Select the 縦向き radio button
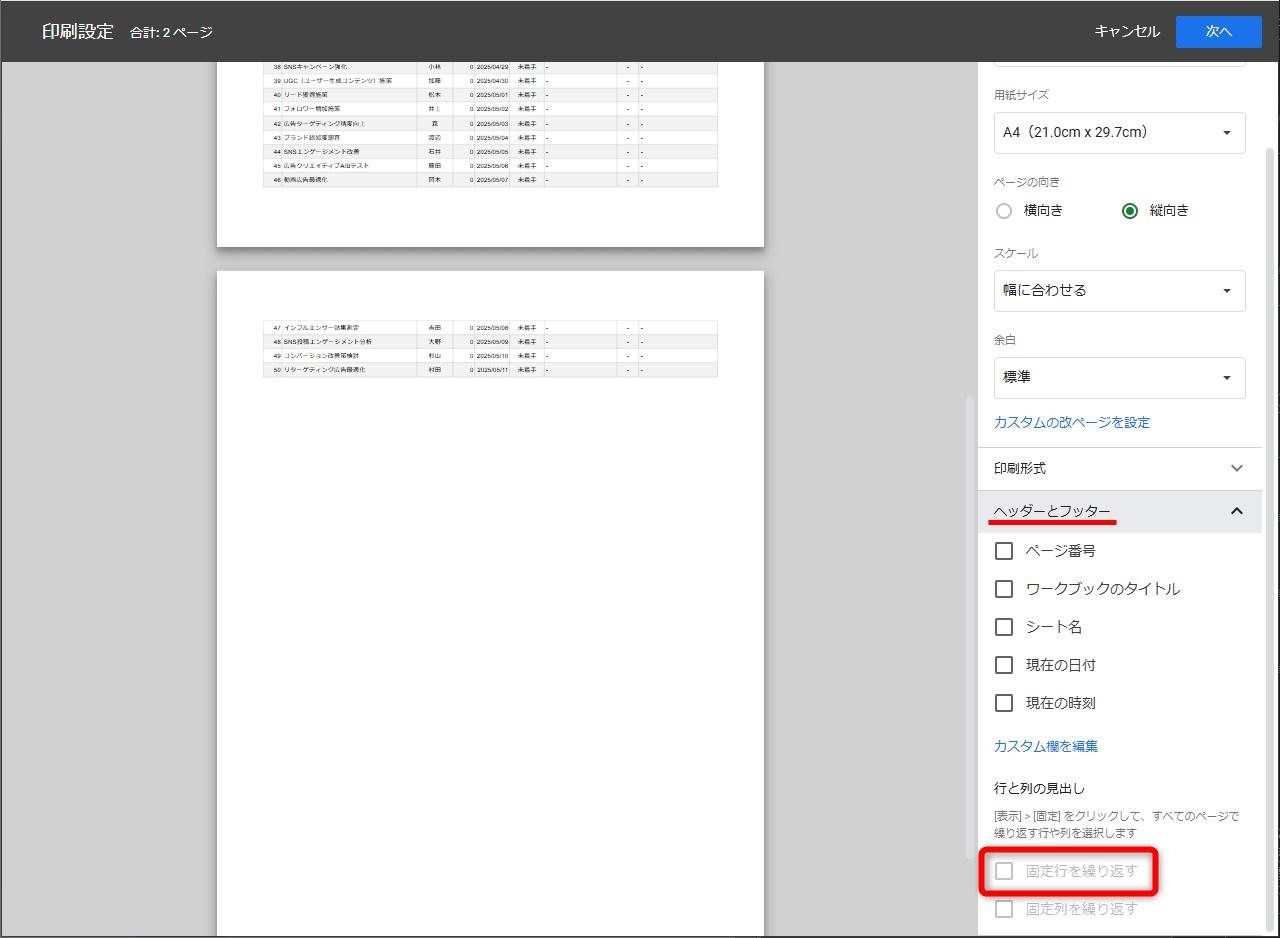Viewport: 1280px width, 938px height. point(1130,211)
